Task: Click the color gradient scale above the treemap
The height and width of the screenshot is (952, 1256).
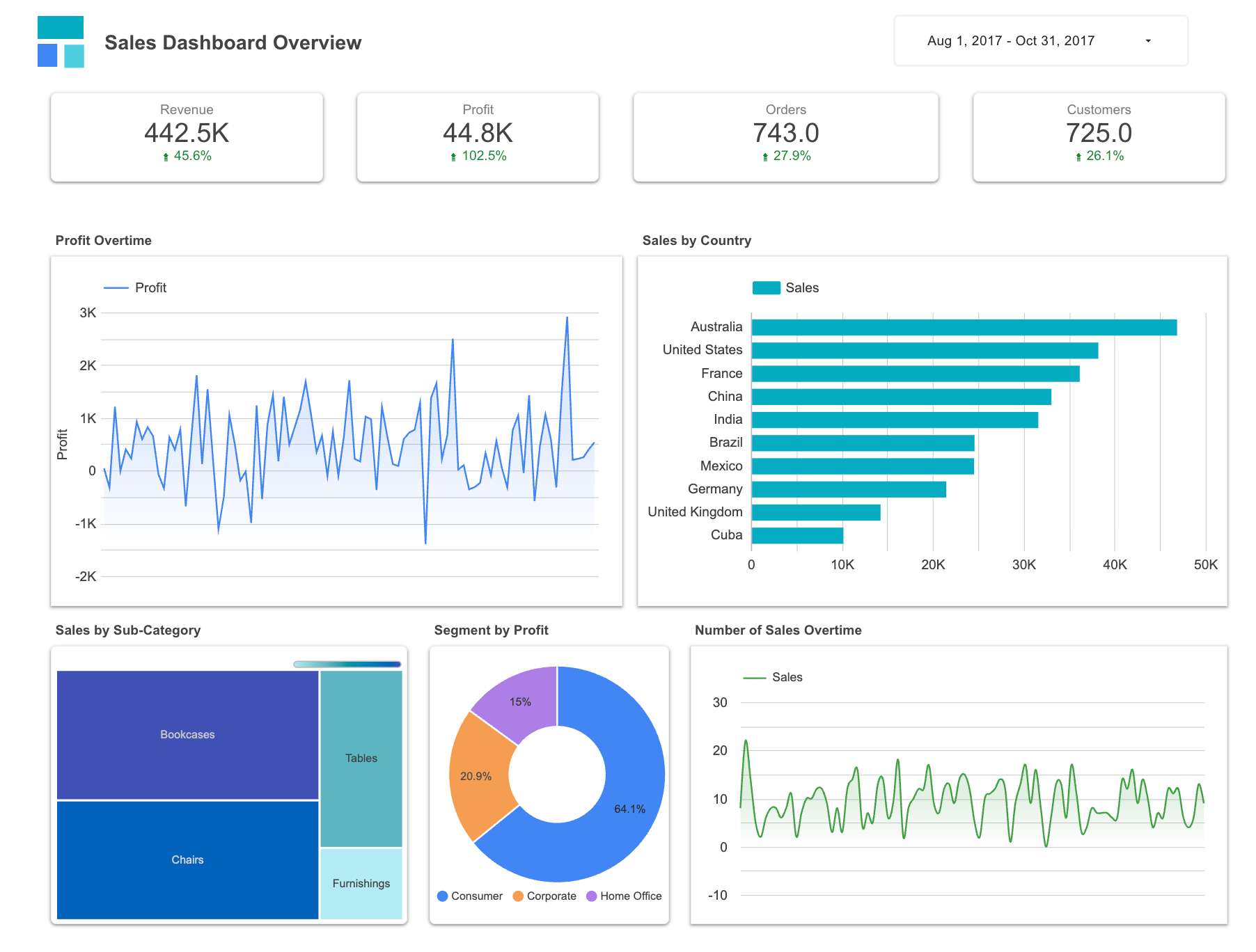Action: point(347,663)
